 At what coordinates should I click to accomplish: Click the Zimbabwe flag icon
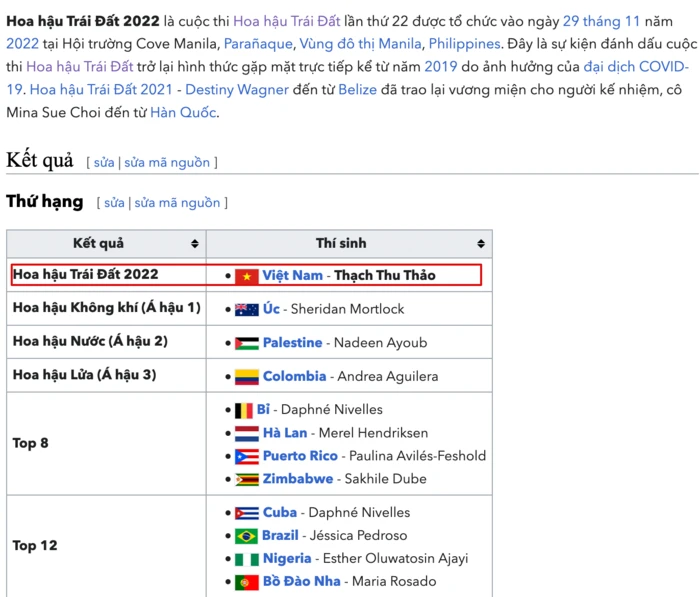pyautogui.click(x=247, y=480)
